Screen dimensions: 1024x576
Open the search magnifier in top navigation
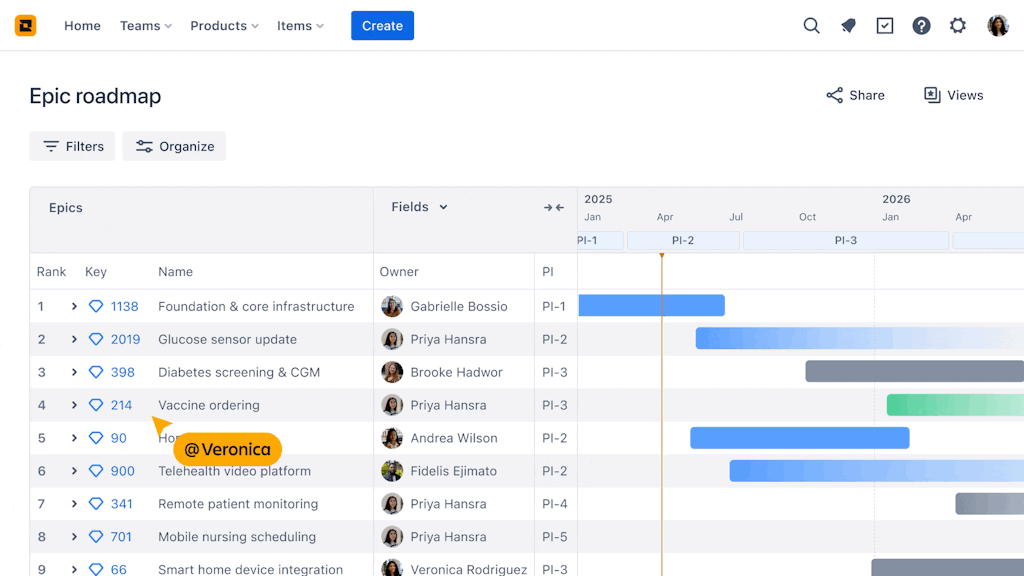pos(811,25)
